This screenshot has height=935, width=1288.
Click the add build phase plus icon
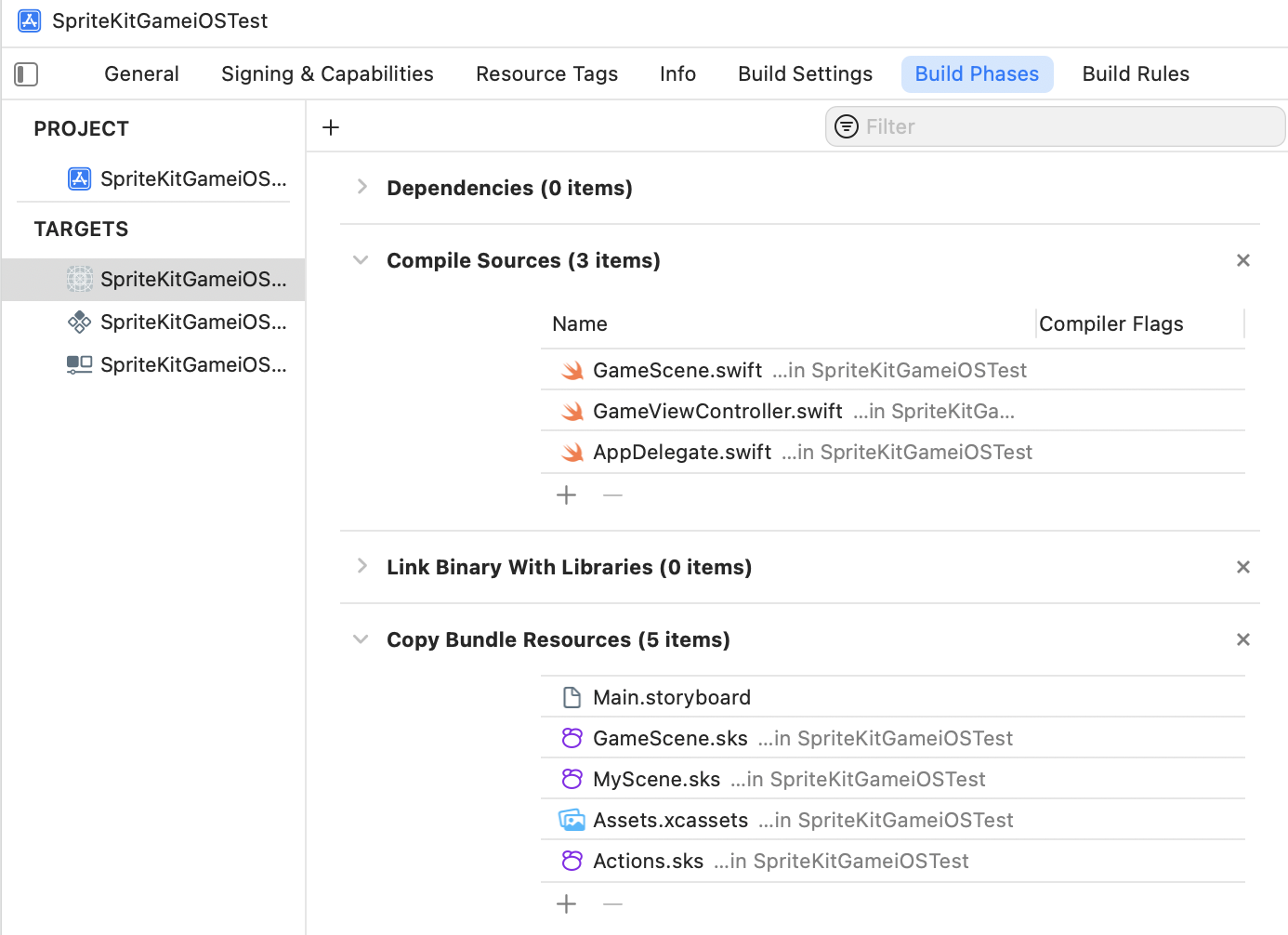pos(331,127)
